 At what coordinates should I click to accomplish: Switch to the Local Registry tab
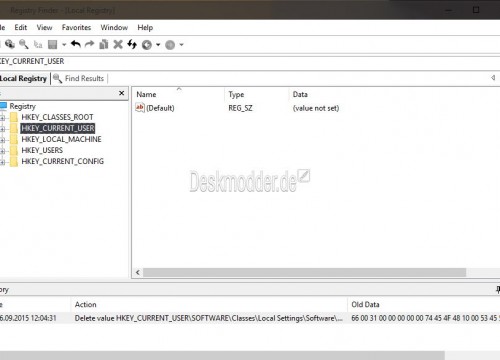click(x=23, y=78)
